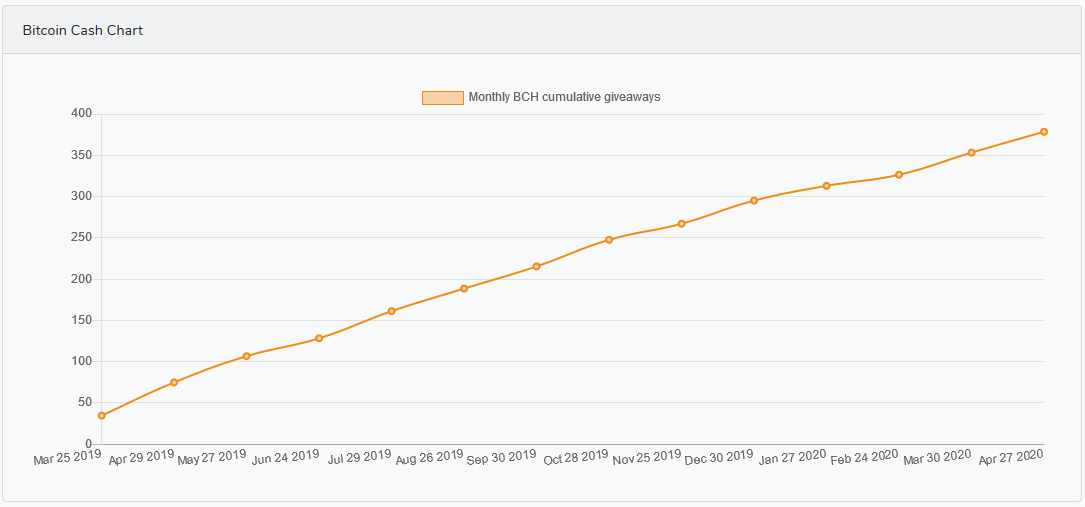This screenshot has width=1085, height=507.
Task: Click the 'Aug 26 2019' x-axis label
Action: 430,458
